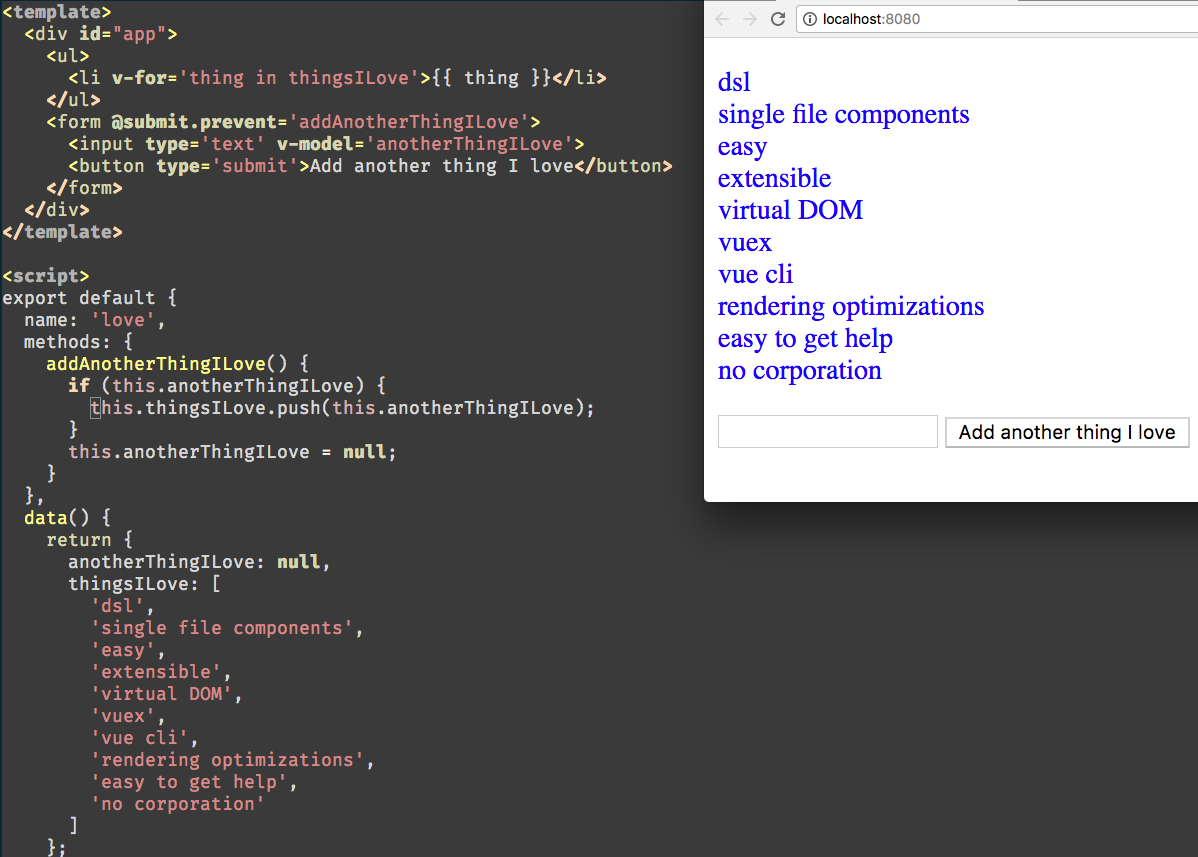This screenshot has height=857, width=1198.
Task: Click 'this.anotherThingILove = null;' line
Action: tap(232, 452)
